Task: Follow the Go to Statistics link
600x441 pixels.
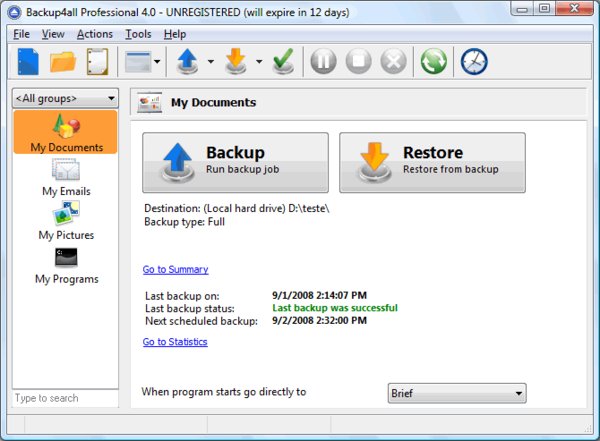Action: (175, 342)
